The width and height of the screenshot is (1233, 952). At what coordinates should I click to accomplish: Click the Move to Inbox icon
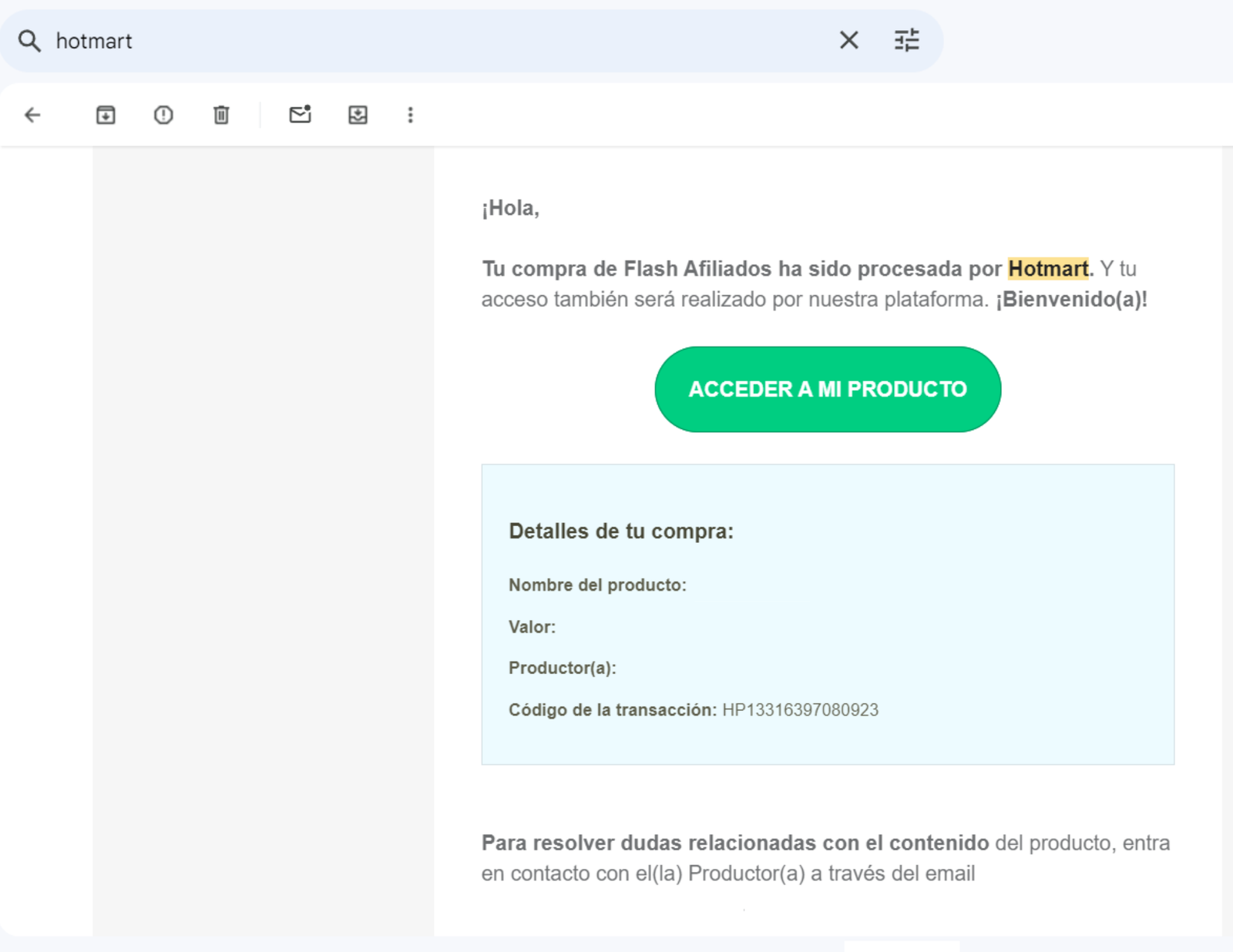(358, 116)
